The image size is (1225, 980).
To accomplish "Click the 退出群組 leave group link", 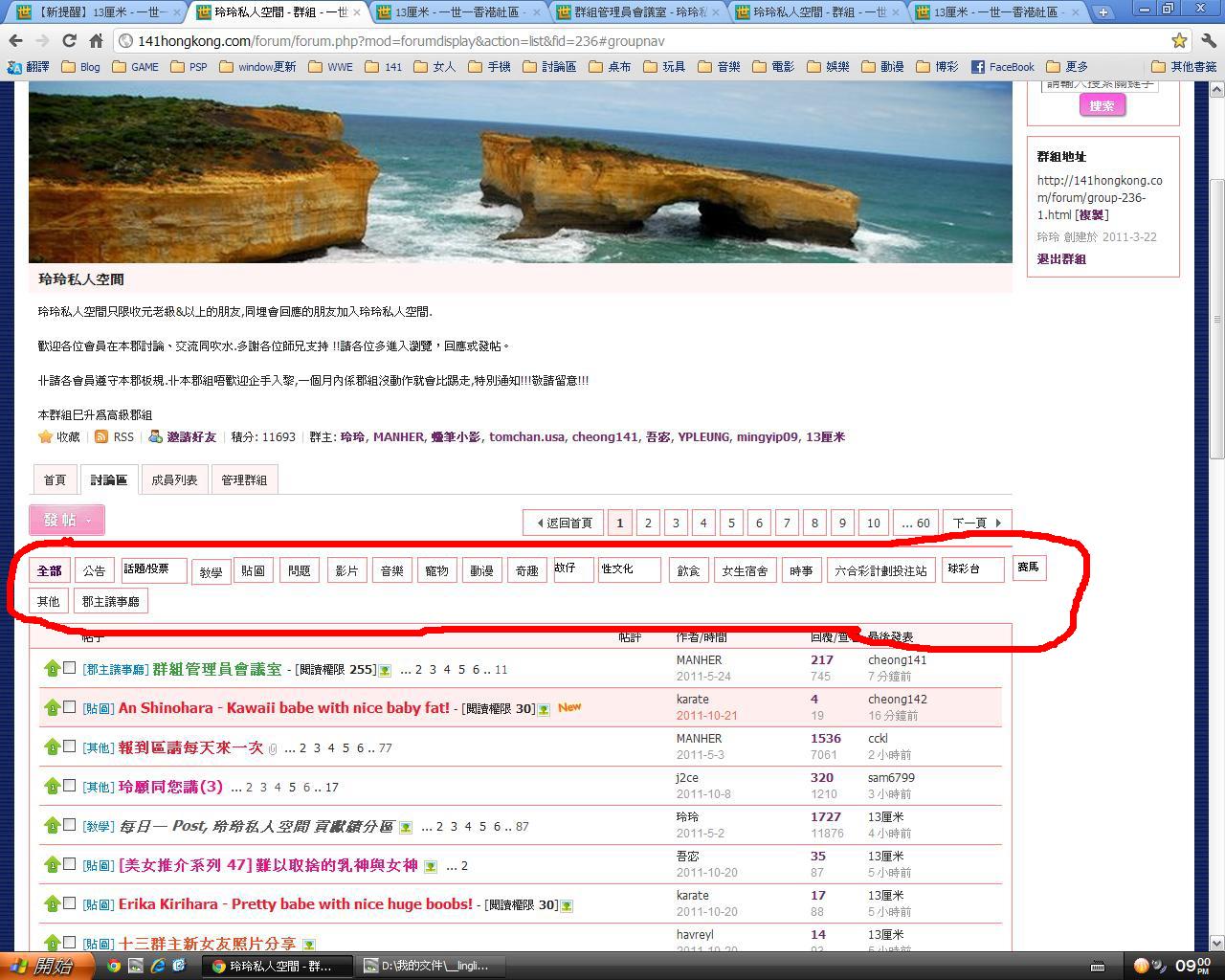I will point(1061,258).
